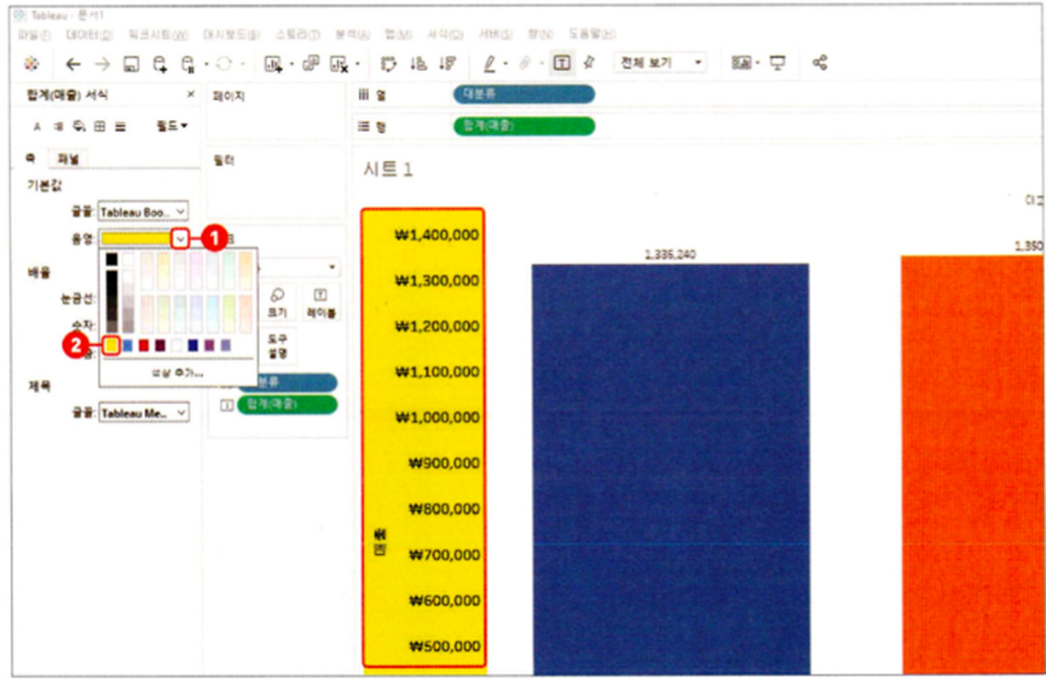Open dropdown arrow beside Highlight pen icon
The height and width of the screenshot is (679, 1046).
(x=506, y=65)
